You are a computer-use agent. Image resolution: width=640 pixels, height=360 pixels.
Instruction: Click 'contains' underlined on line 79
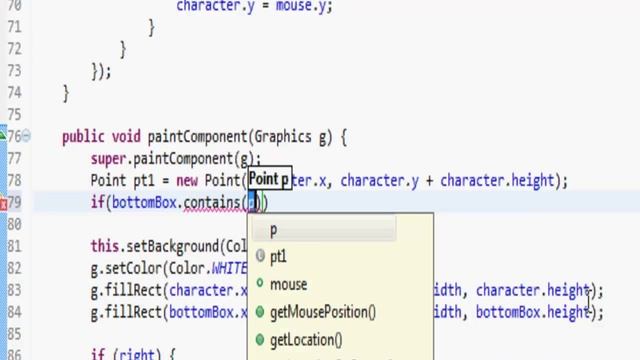tap(212, 203)
